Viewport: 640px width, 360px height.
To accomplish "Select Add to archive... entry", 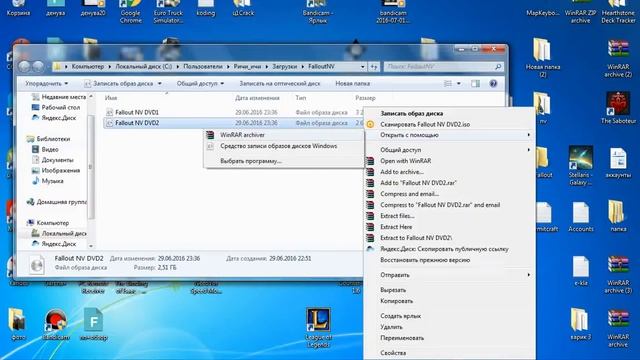I will [402, 172].
